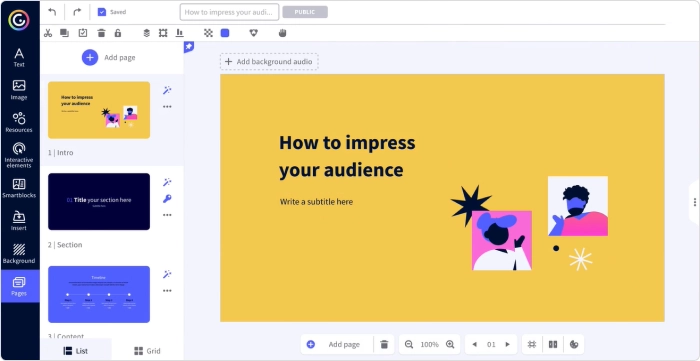Open Interactive elements panel

pyautogui.click(x=19, y=155)
